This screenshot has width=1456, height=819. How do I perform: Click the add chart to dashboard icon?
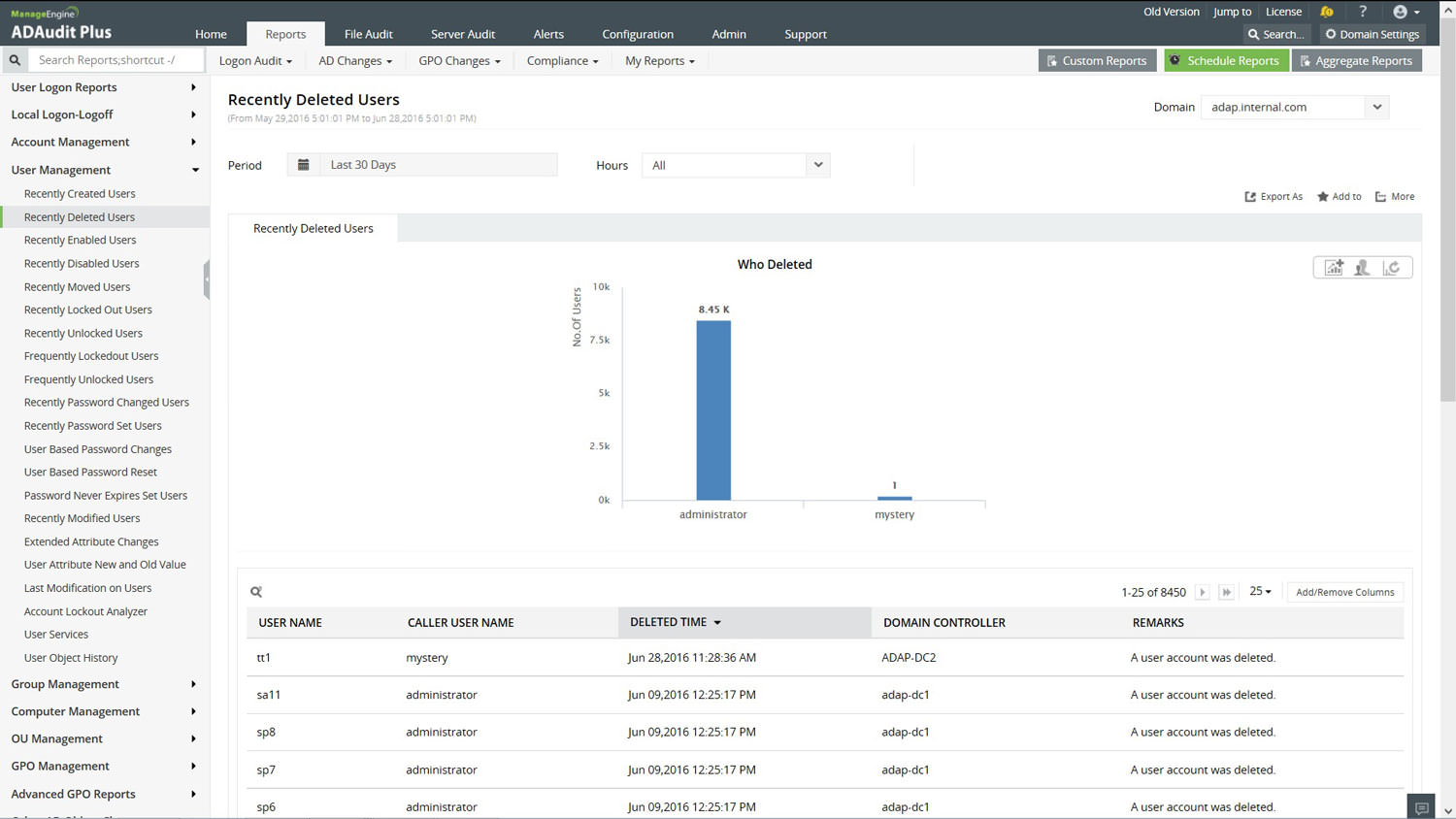[1334, 268]
